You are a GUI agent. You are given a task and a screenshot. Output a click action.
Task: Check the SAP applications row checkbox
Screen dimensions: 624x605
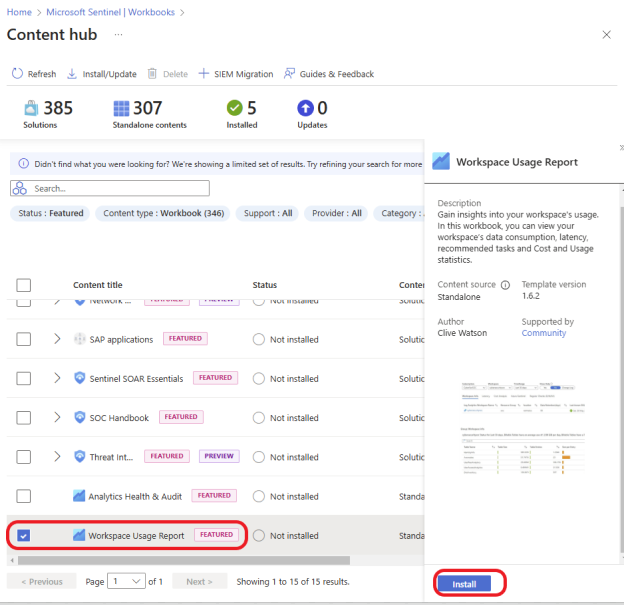pyautogui.click(x=23, y=339)
